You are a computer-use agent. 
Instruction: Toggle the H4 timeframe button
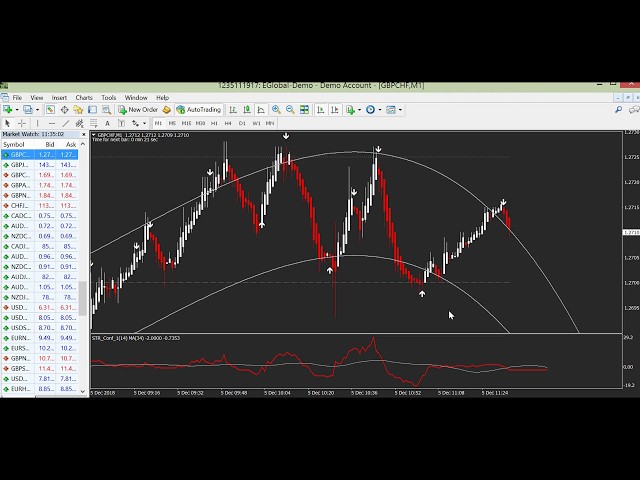coord(228,123)
